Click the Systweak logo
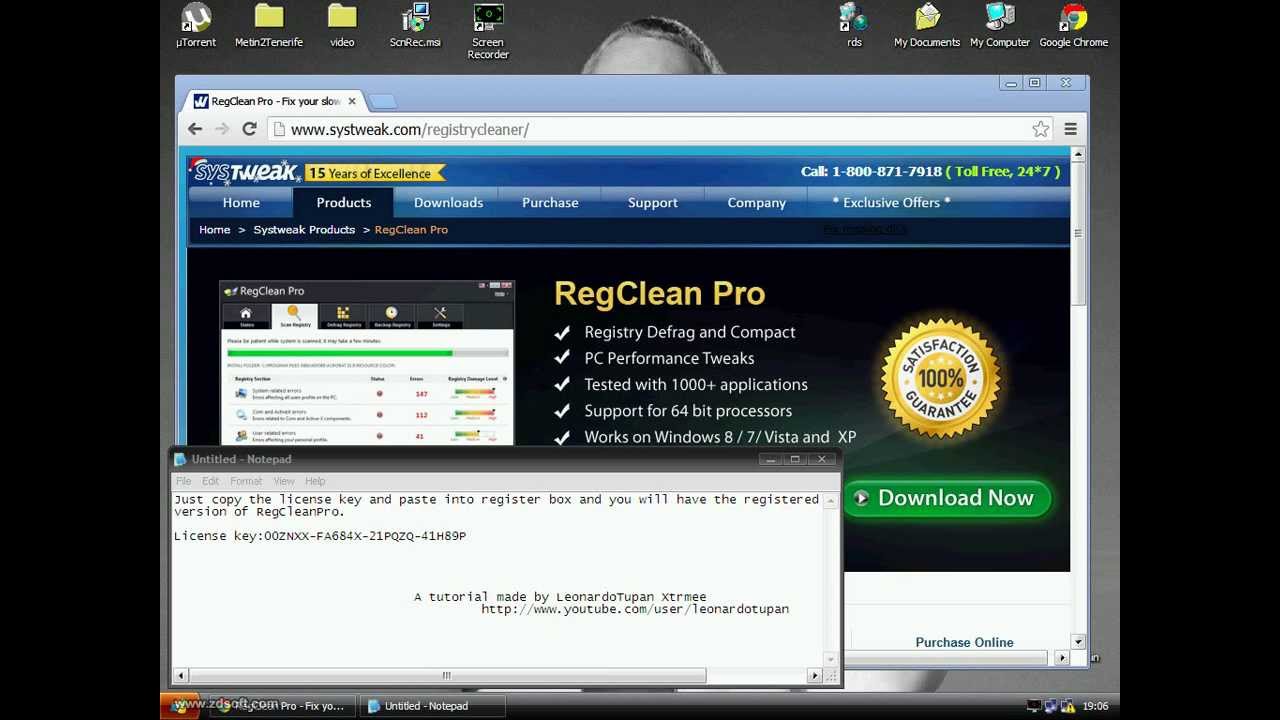 click(245, 172)
